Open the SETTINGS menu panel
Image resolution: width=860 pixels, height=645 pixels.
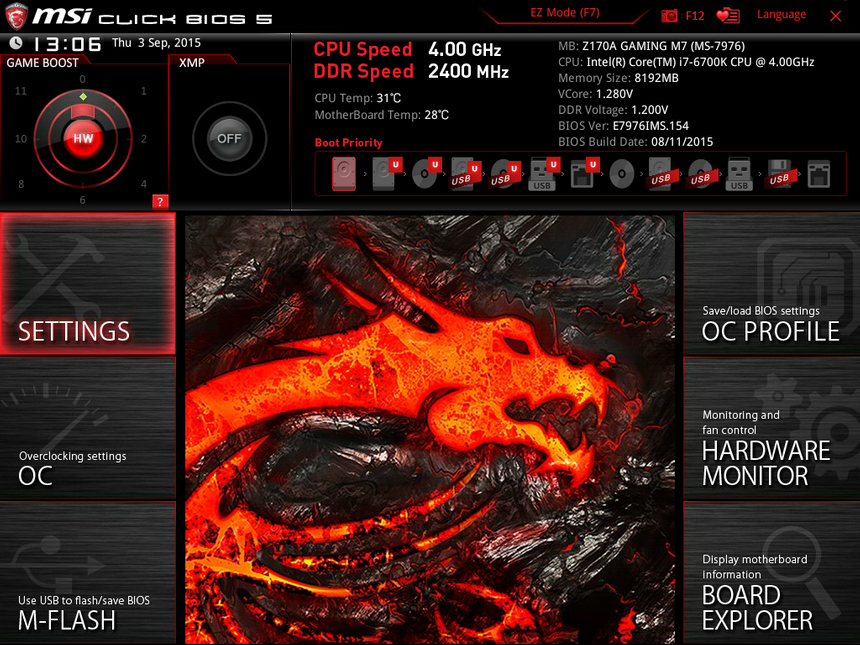[87, 285]
